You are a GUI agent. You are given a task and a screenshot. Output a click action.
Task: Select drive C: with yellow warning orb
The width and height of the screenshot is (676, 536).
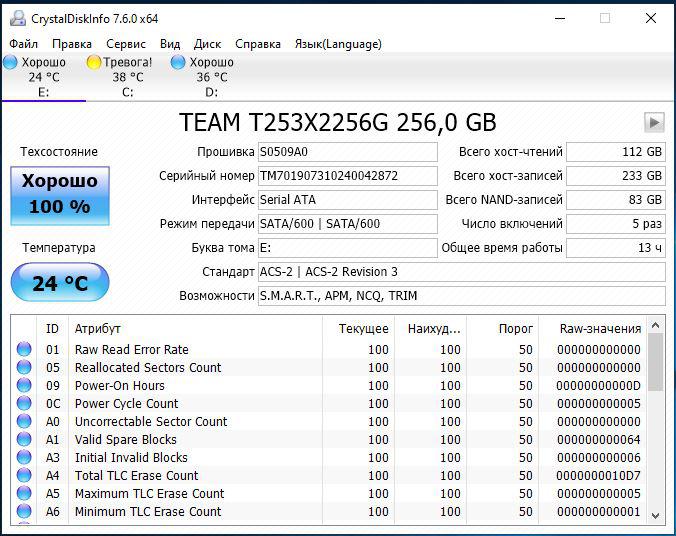click(94, 63)
